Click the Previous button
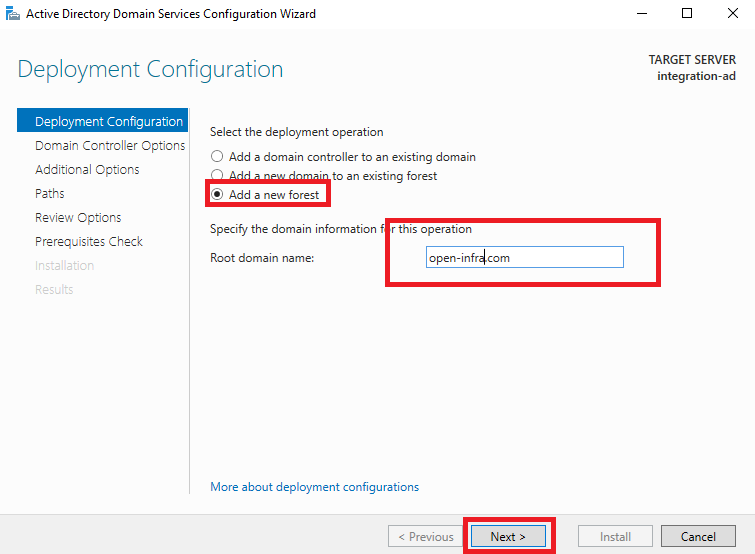Image resolution: width=755 pixels, height=554 pixels. click(x=426, y=536)
